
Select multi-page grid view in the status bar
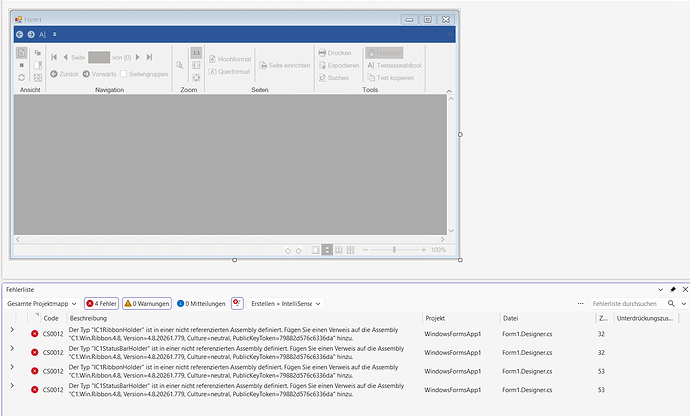350,250
